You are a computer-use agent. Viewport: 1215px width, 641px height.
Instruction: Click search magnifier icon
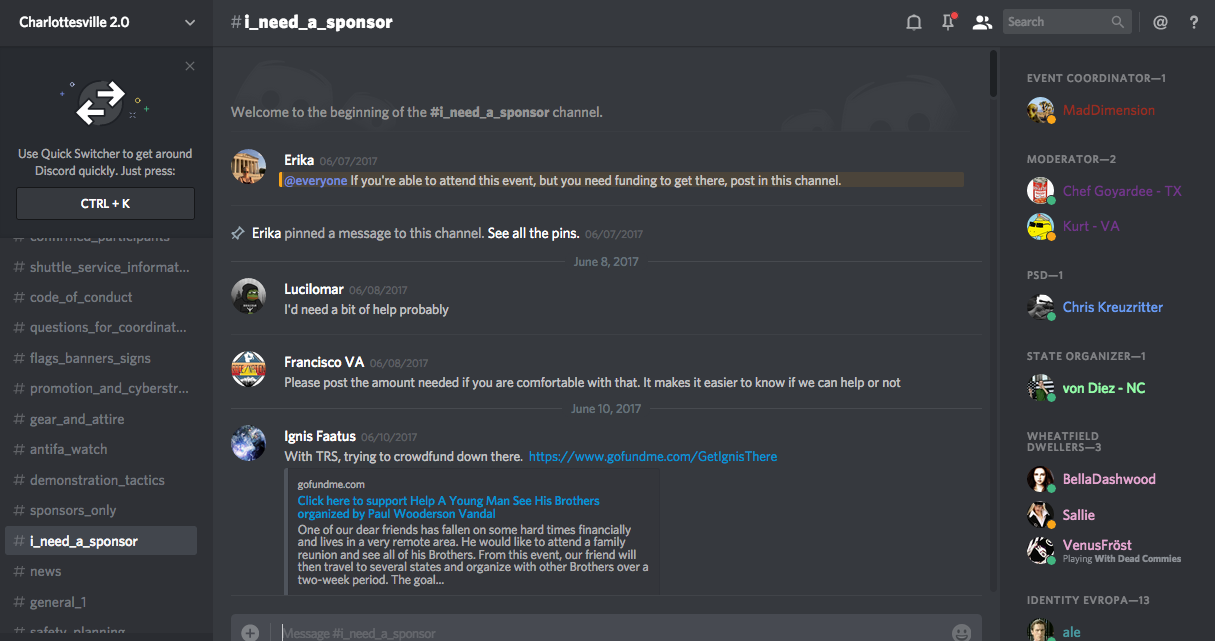(1118, 22)
